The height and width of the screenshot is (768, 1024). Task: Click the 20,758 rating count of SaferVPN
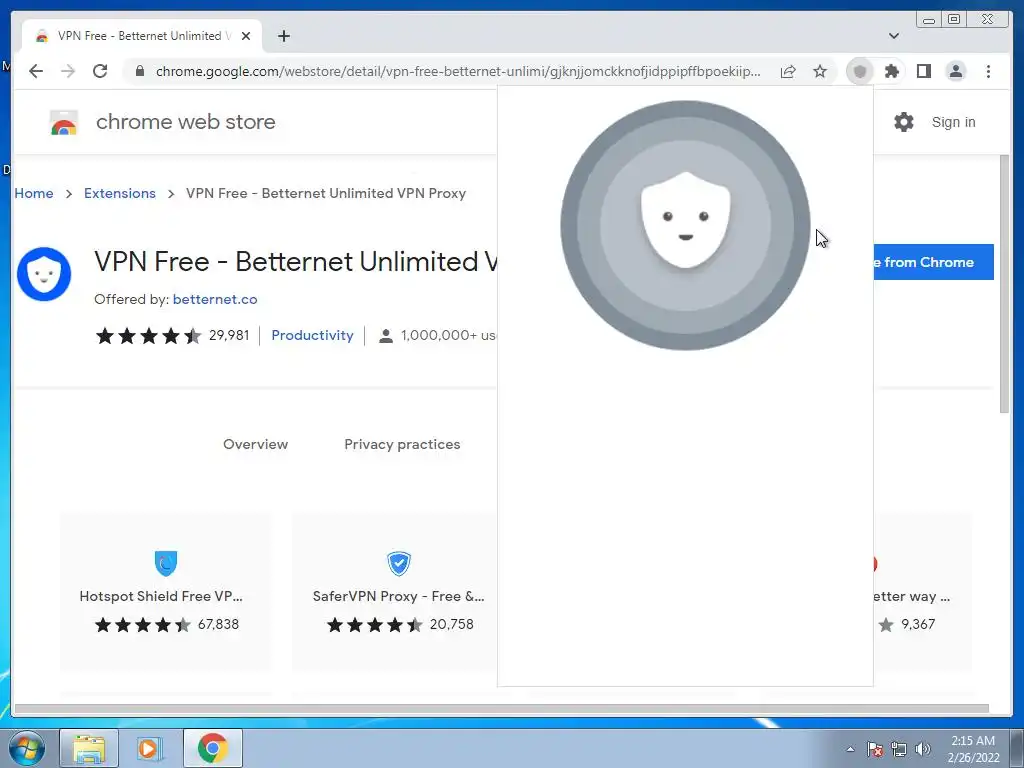click(x=451, y=624)
